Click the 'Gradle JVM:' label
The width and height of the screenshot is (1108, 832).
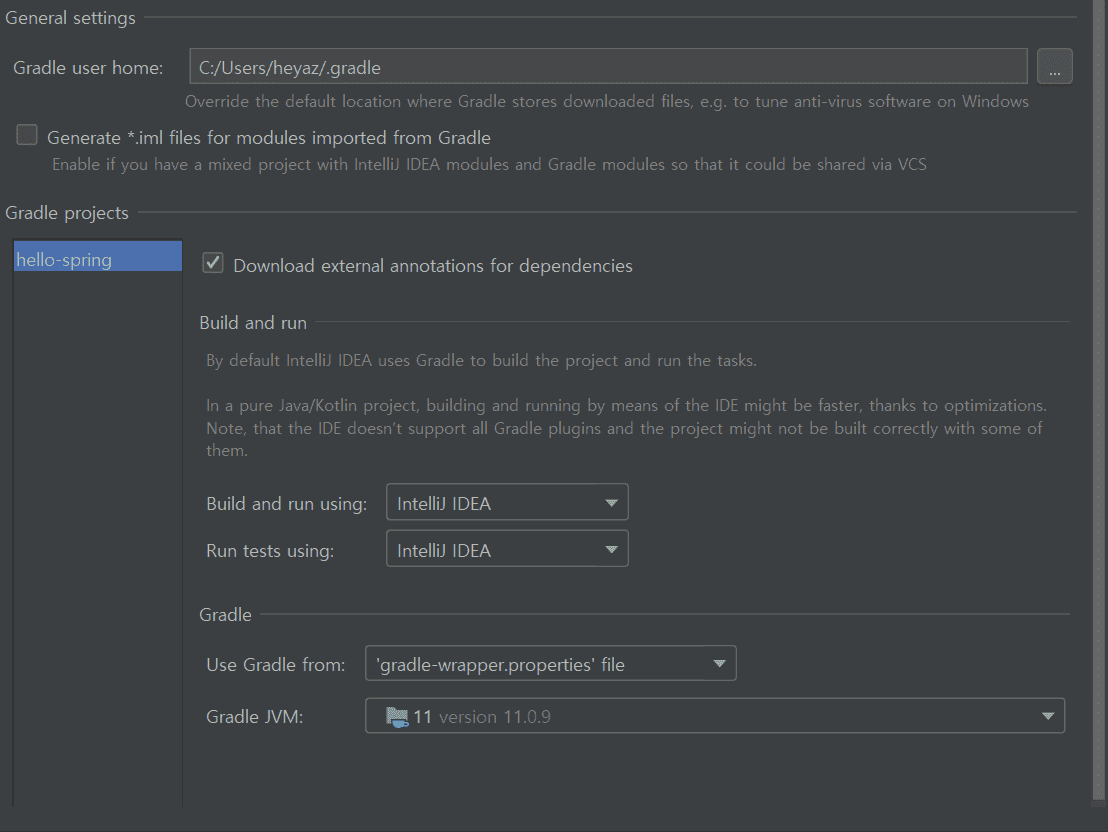254,717
